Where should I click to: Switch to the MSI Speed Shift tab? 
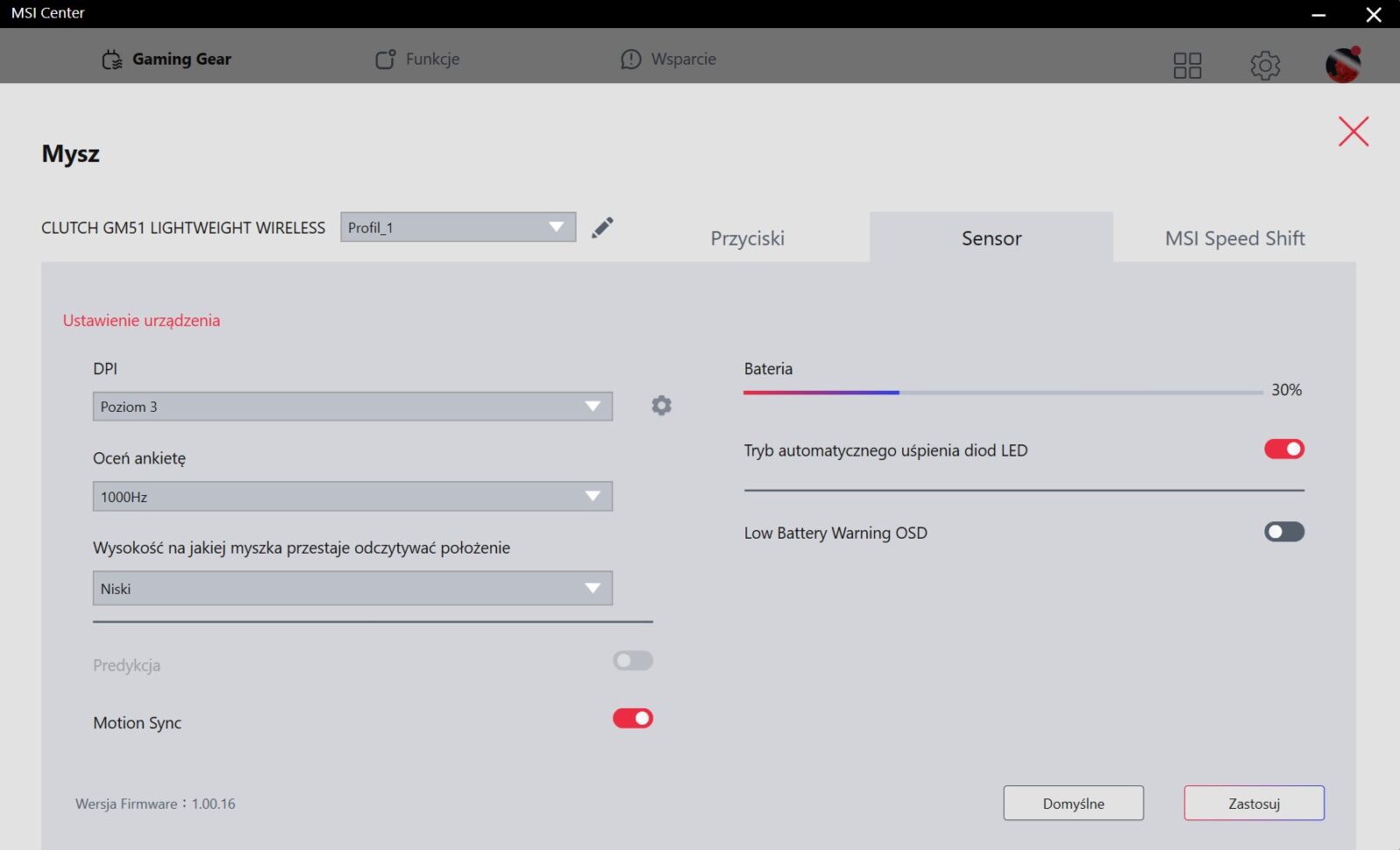coord(1234,239)
